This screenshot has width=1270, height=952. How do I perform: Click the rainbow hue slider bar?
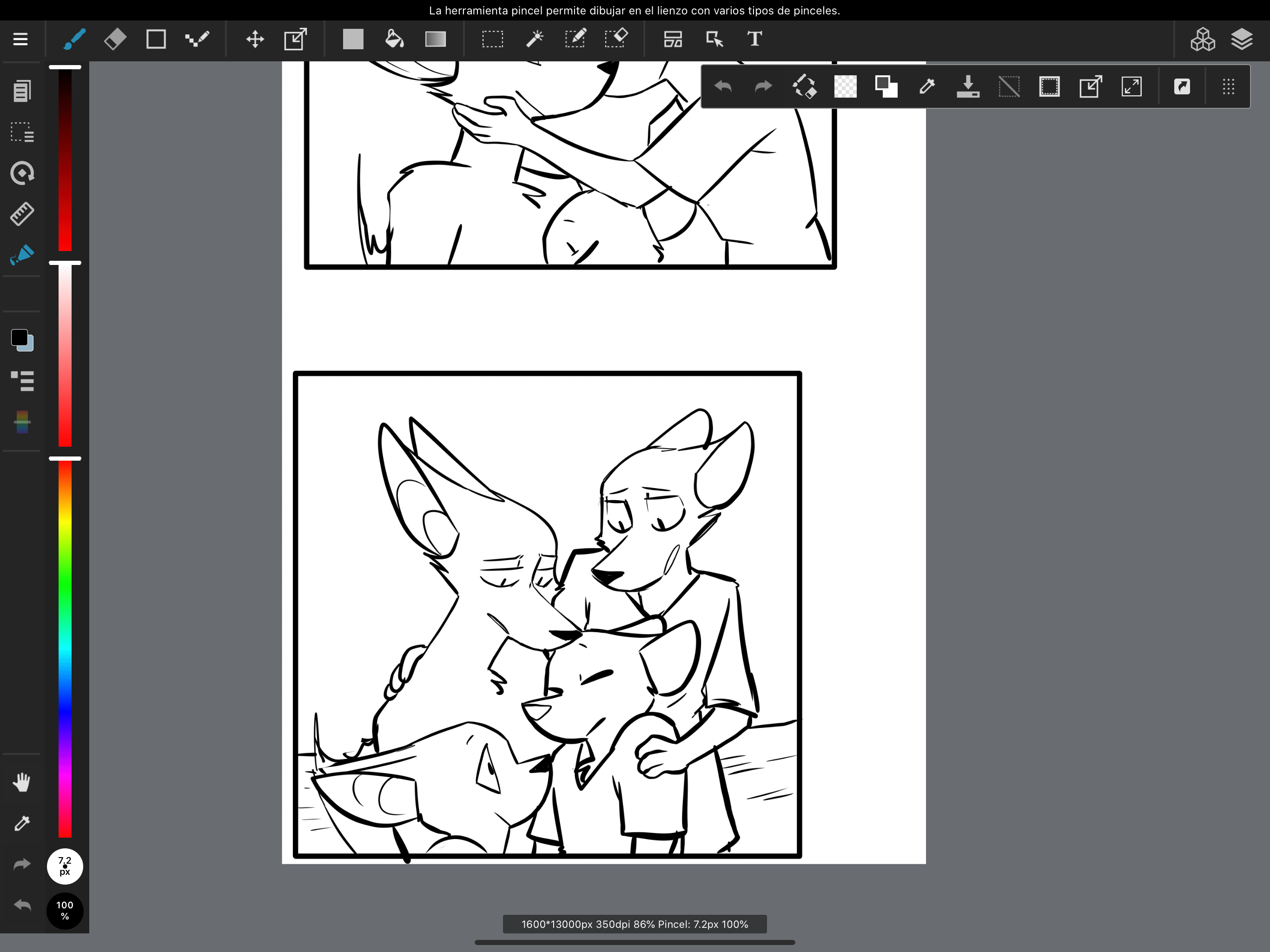(x=65, y=649)
